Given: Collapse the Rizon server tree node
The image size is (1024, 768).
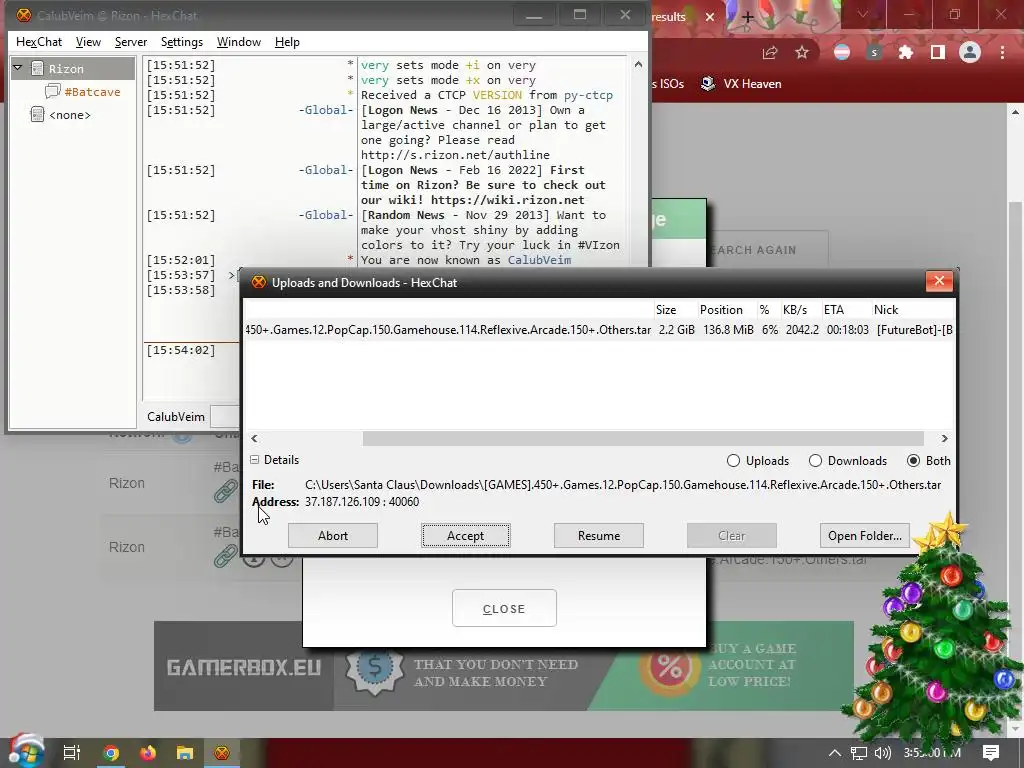Looking at the screenshot, I should coord(18,68).
